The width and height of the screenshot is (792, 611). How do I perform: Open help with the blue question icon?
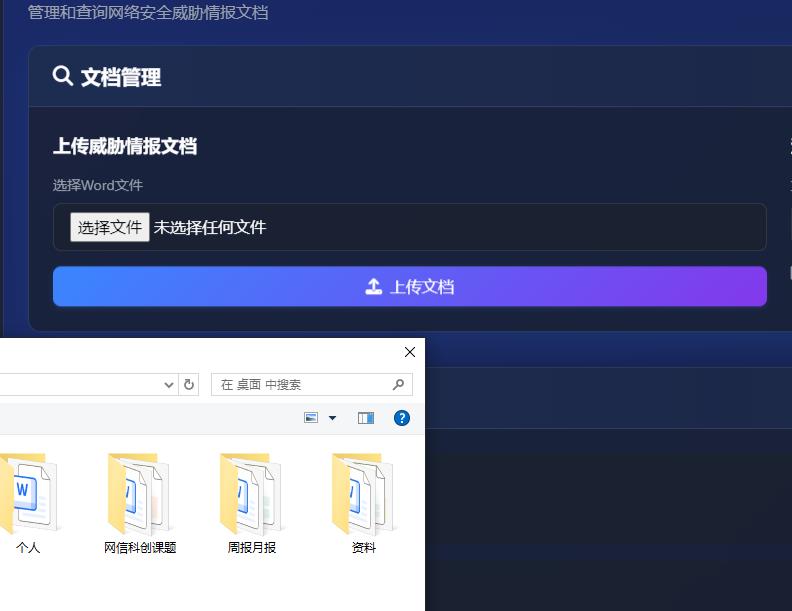(402, 418)
